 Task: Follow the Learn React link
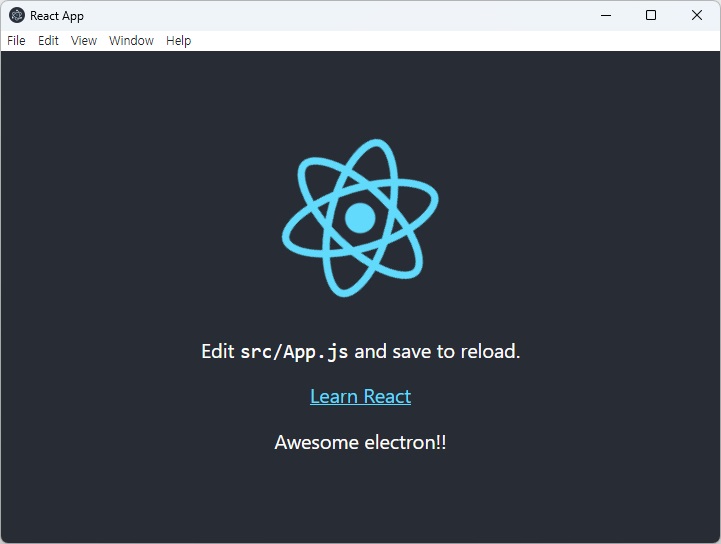tap(360, 396)
